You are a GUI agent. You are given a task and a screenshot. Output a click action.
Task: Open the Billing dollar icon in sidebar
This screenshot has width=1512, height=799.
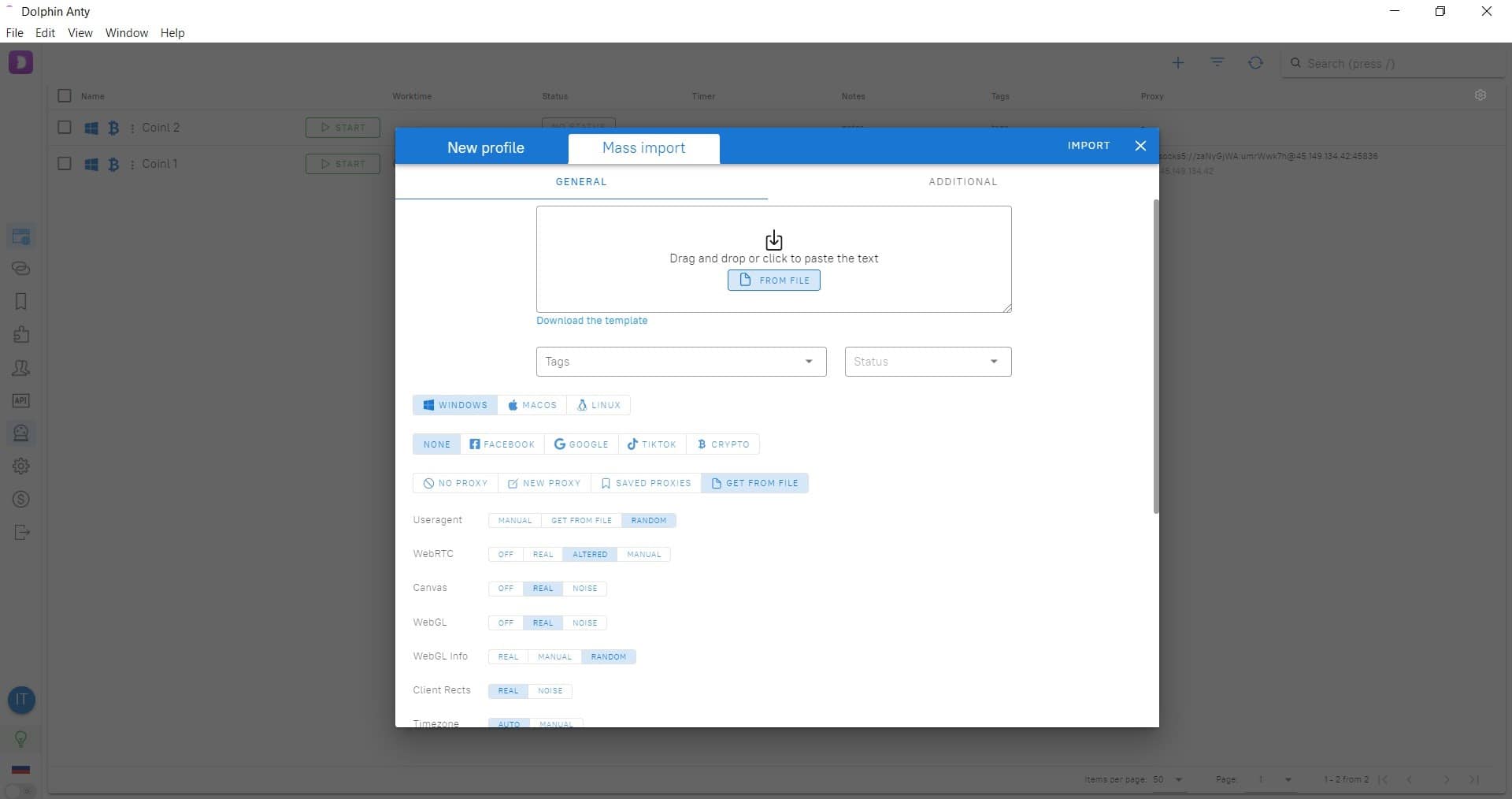coord(21,500)
